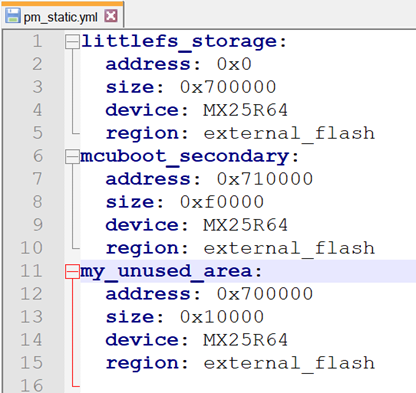
Task: Click line number 16 in margin
Action: [x=32, y=385]
